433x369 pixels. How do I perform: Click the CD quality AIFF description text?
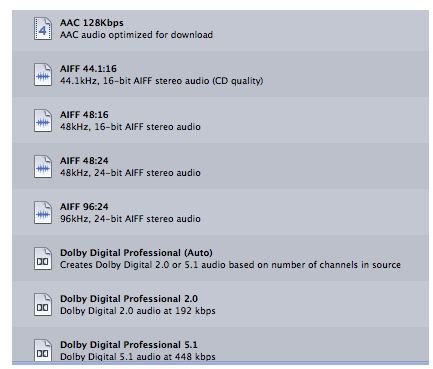[162, 81]
